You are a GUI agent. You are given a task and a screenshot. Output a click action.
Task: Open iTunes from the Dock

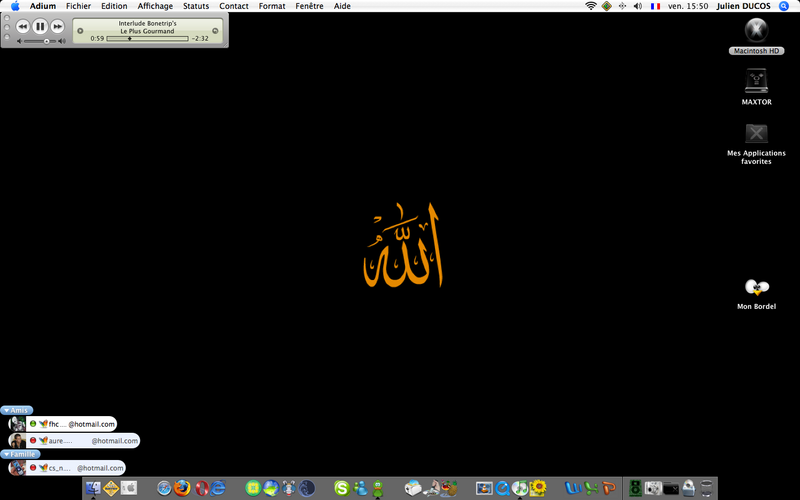[x=520, y=488]
